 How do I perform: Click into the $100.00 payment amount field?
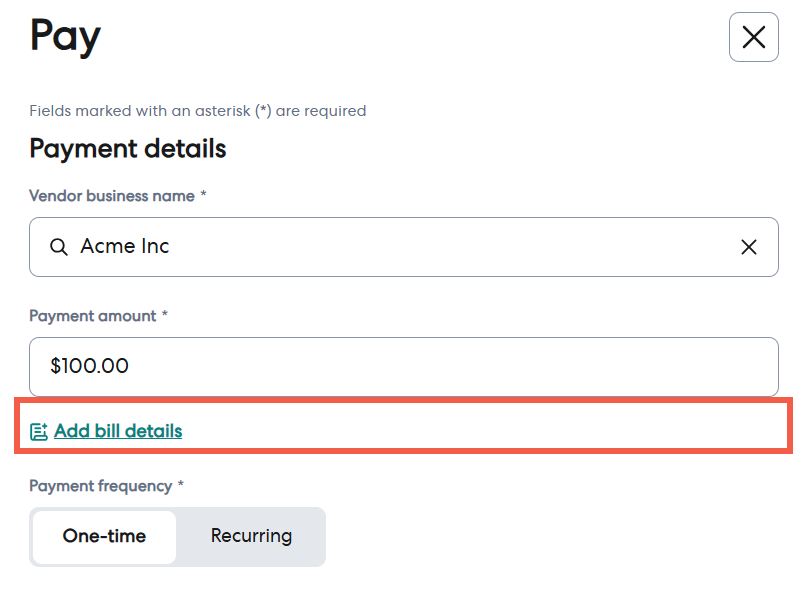[x=404, y=367]
